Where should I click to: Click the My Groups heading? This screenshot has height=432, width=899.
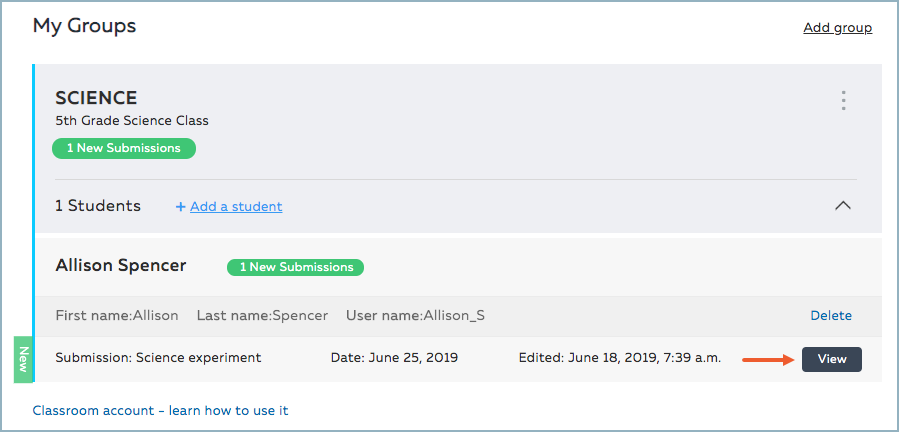coord(84,26)
